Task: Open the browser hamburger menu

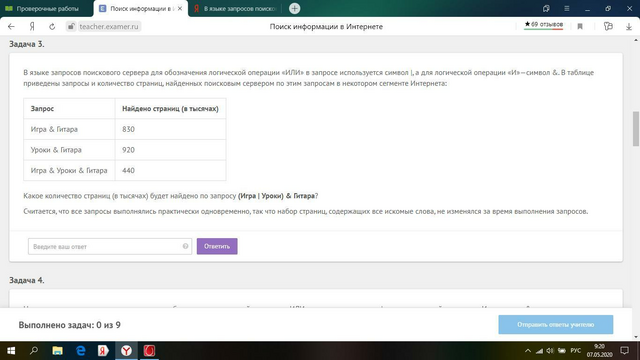Action: [x=567, y=9]
